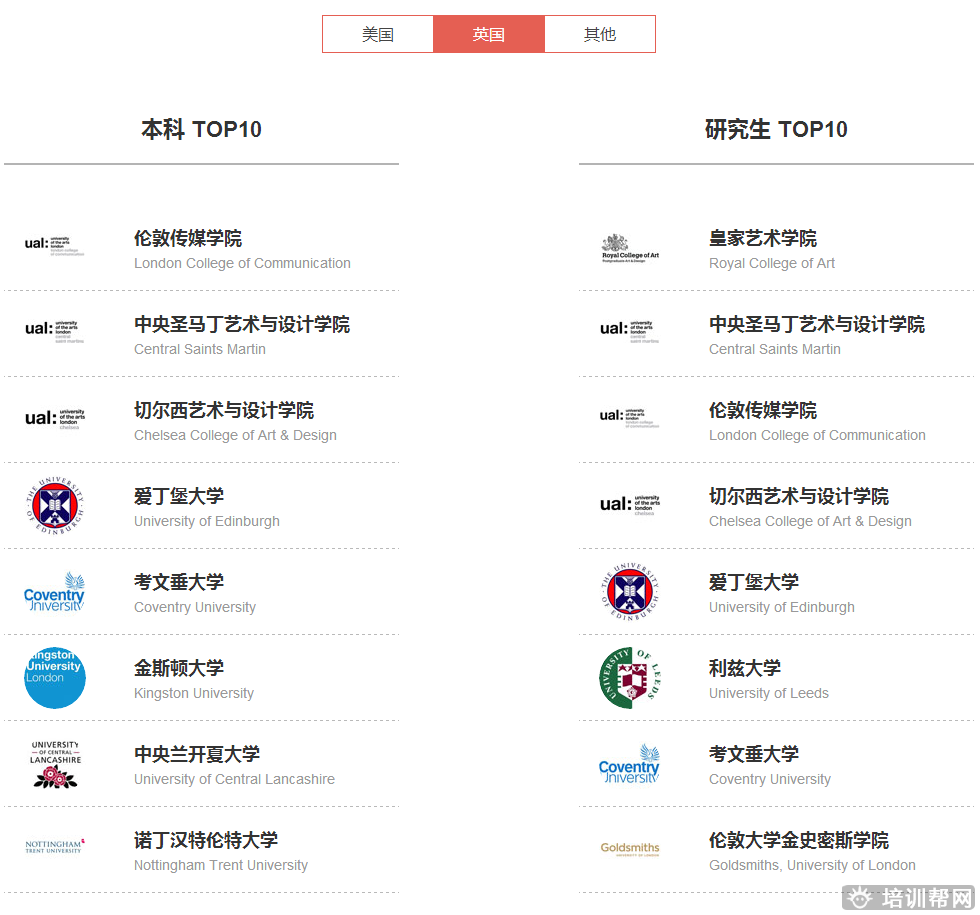Open the 伦敦大学金史密斯学院 entry

[799, 840]
